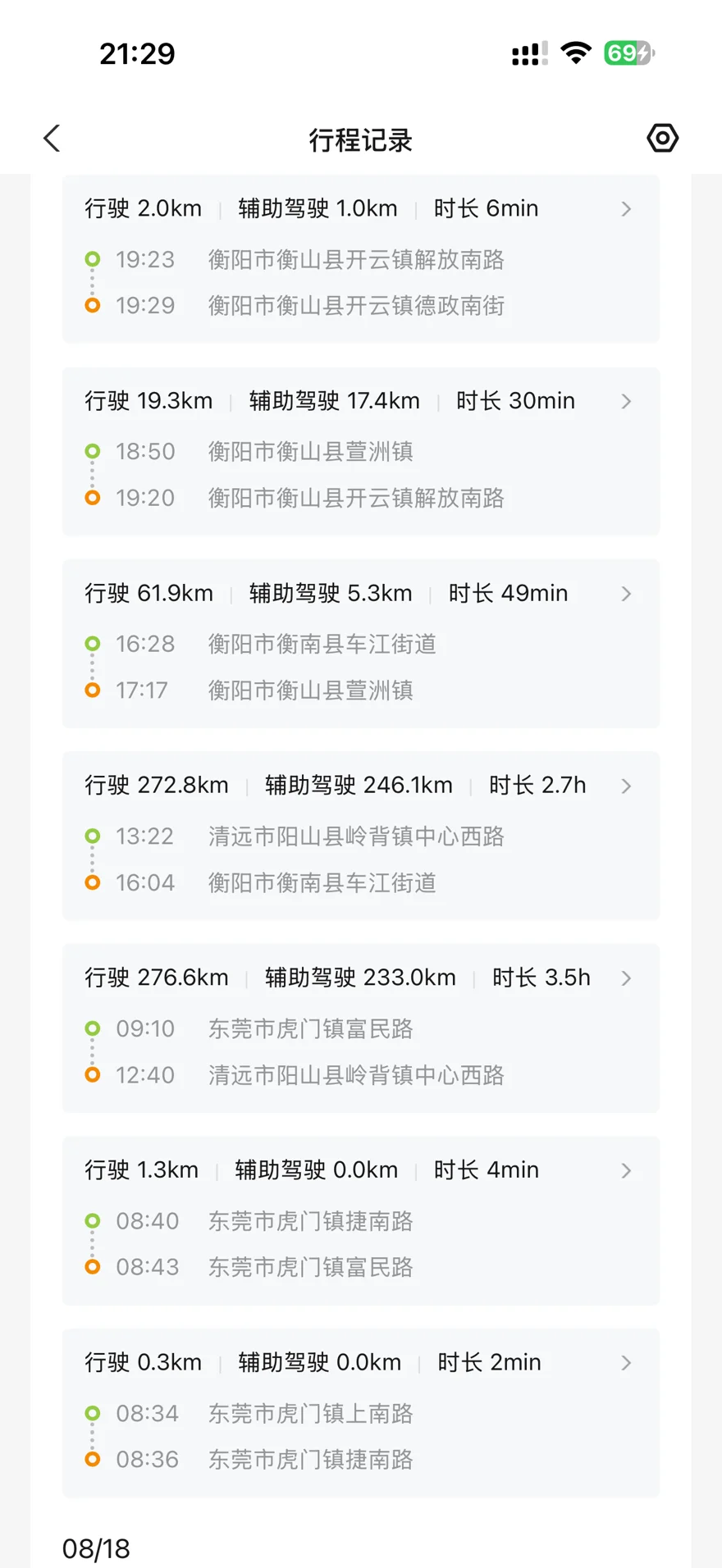Viewport: 722px width, 1568px height.
Task: Tap the 08/18 date header
Action: pos(96,1548)
